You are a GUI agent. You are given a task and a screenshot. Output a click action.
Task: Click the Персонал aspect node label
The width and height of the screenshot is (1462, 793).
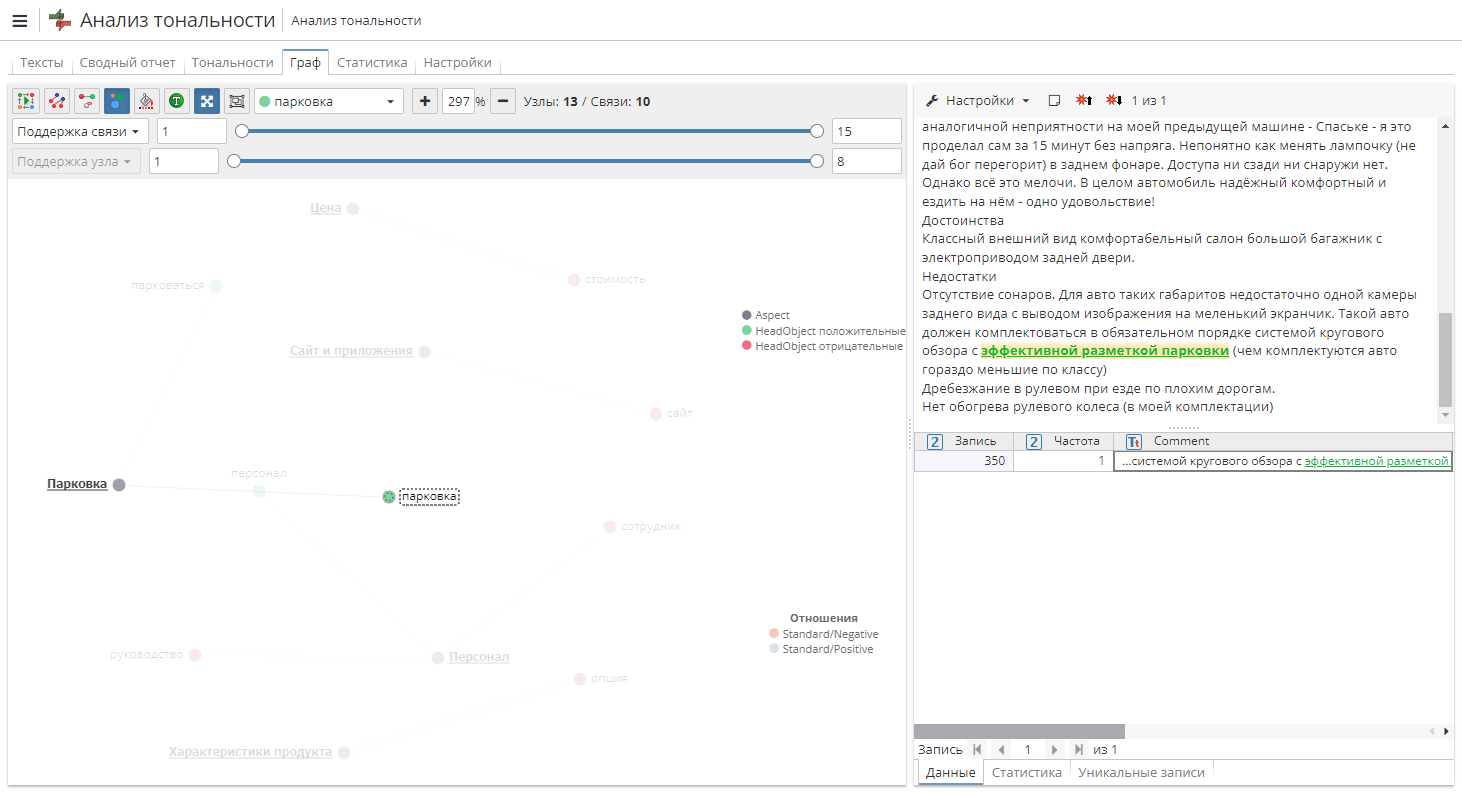479,657
